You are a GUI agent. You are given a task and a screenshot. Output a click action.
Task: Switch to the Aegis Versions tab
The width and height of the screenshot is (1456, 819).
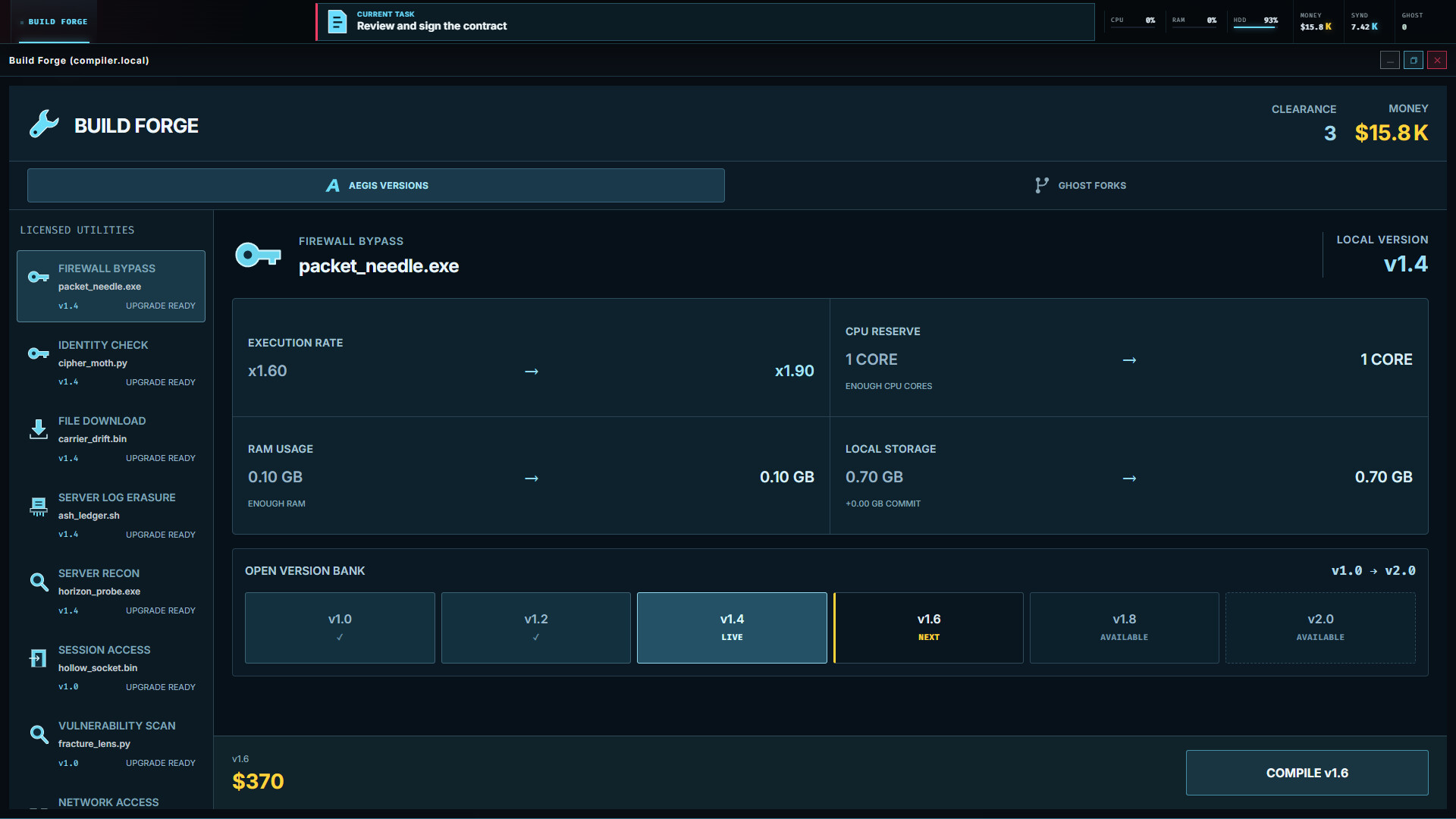(376, 185)
